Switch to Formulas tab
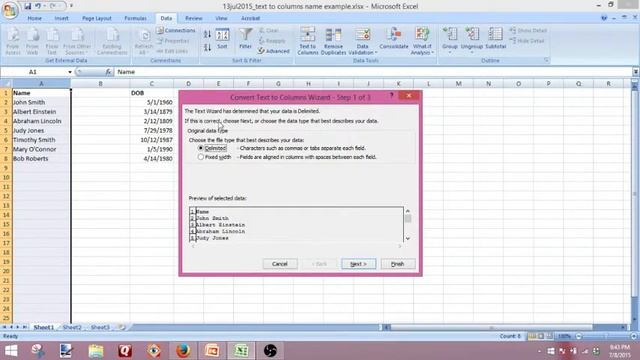This screenshot has height=360, width=640. point(136,18)
